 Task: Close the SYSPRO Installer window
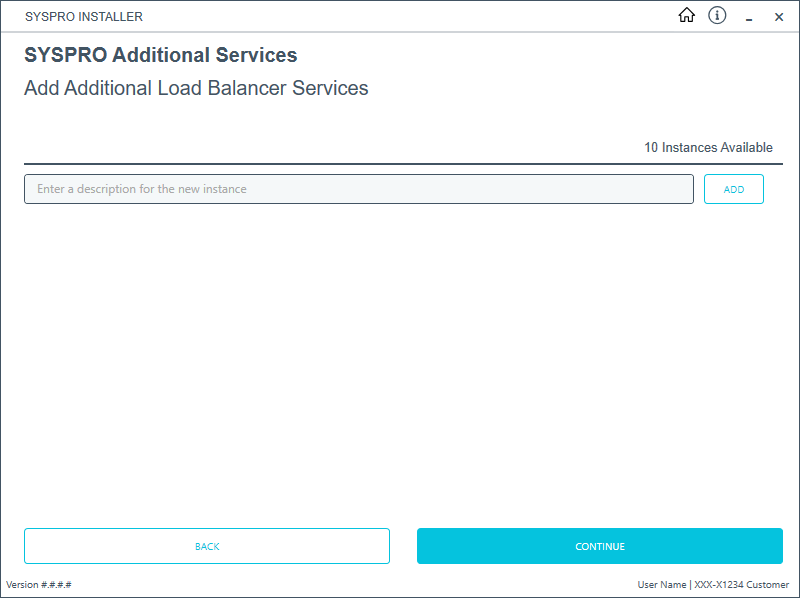pos(779,17)
